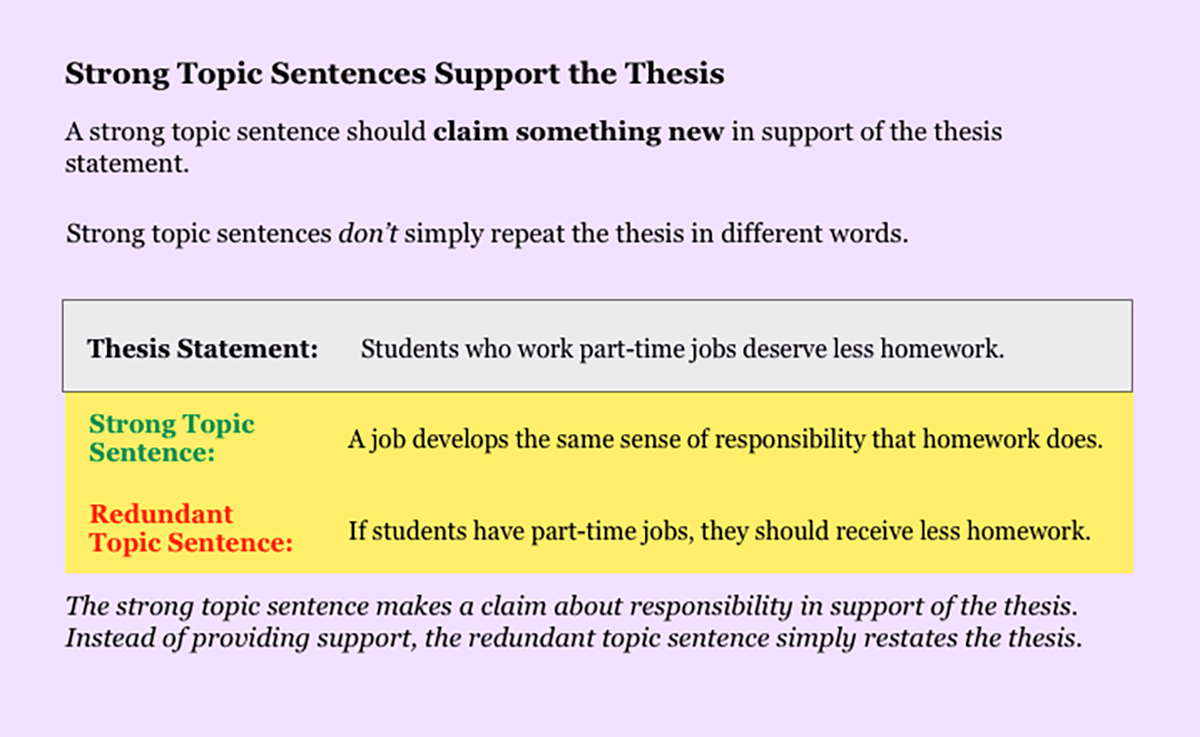1200x737 pixels.
Task: Click the red word "Redundant"
Action: (161, 515)
